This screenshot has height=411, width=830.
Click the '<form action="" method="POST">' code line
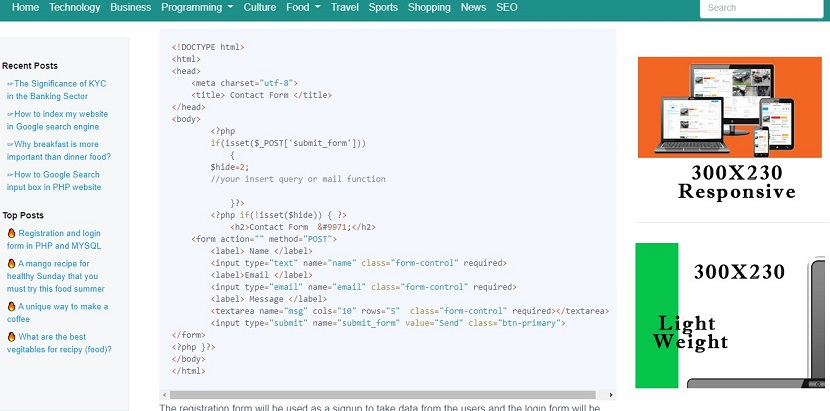[x=264, y=239]
